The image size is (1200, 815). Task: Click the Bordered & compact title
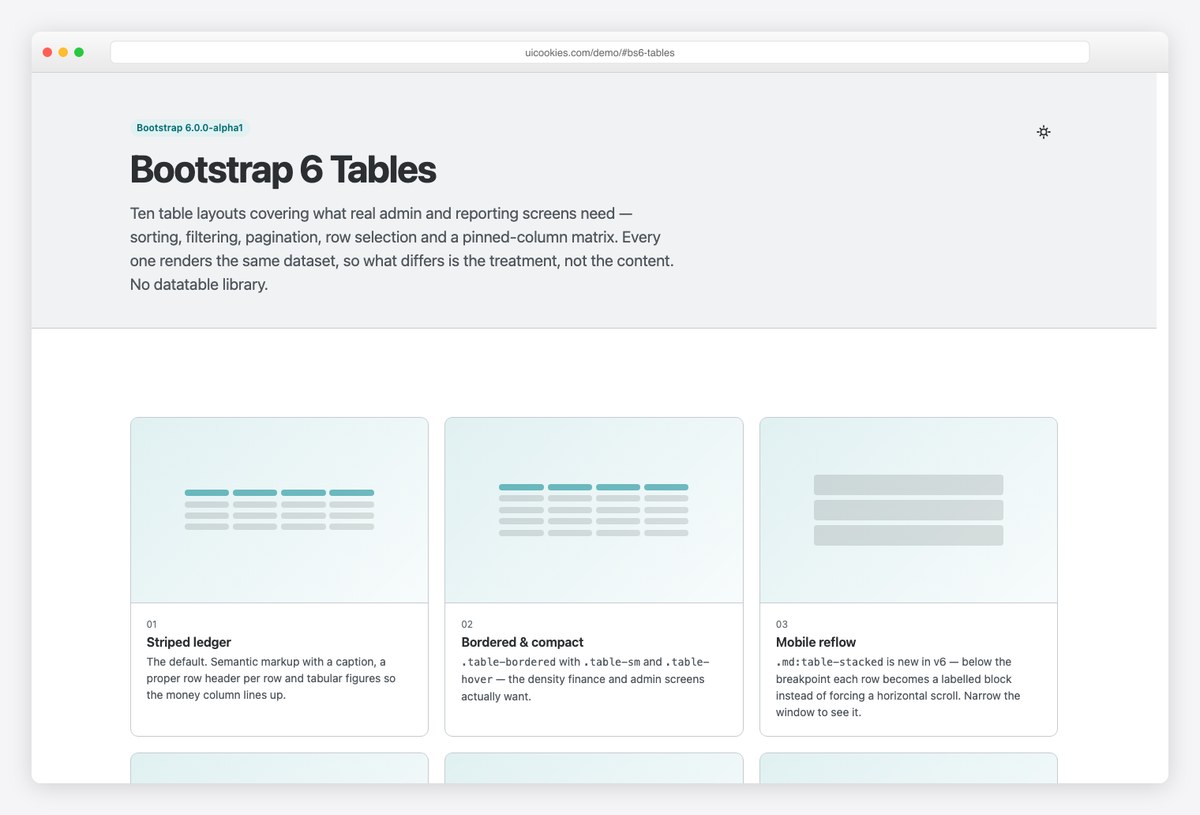pos(522,642)
